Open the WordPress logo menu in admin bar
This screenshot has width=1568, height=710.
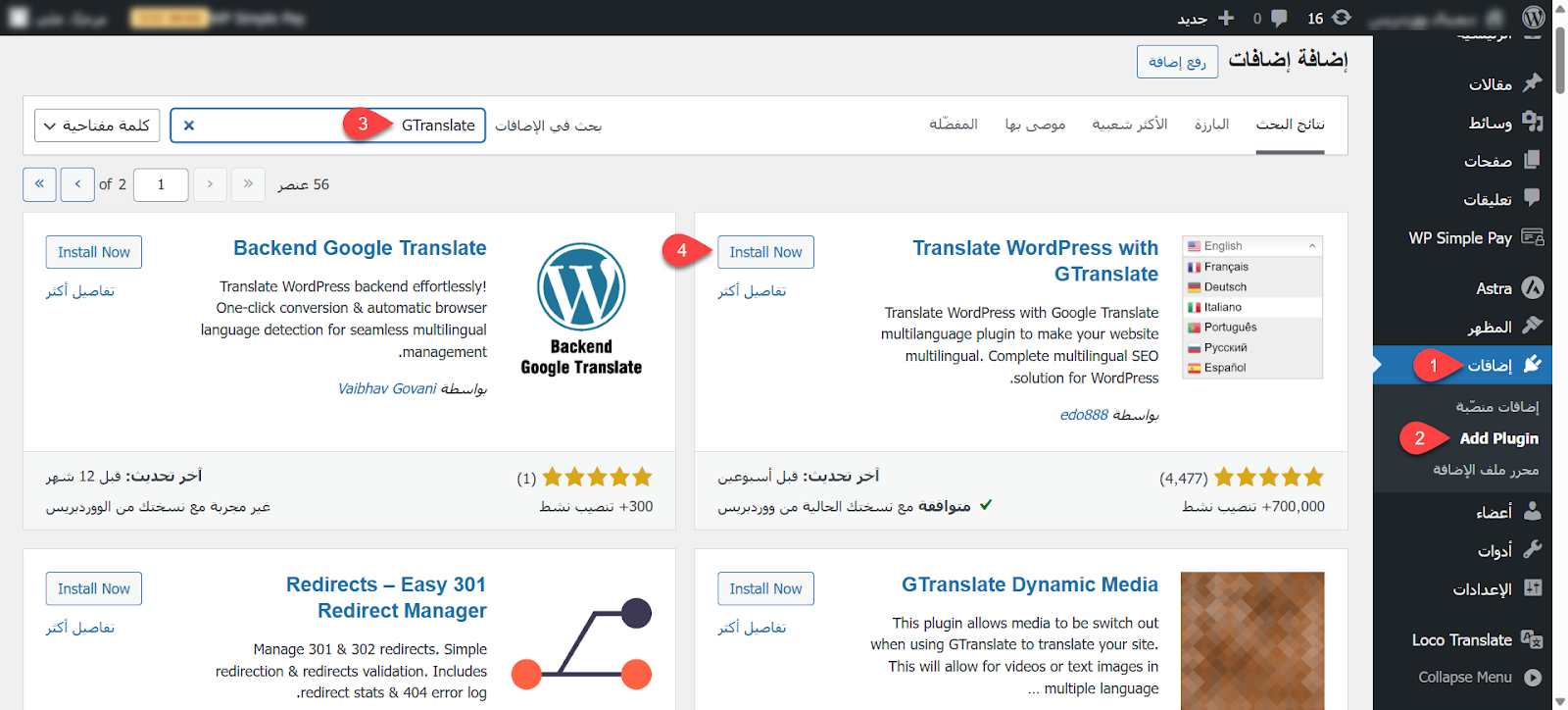pyautogui.click(x=1534, y=18)
